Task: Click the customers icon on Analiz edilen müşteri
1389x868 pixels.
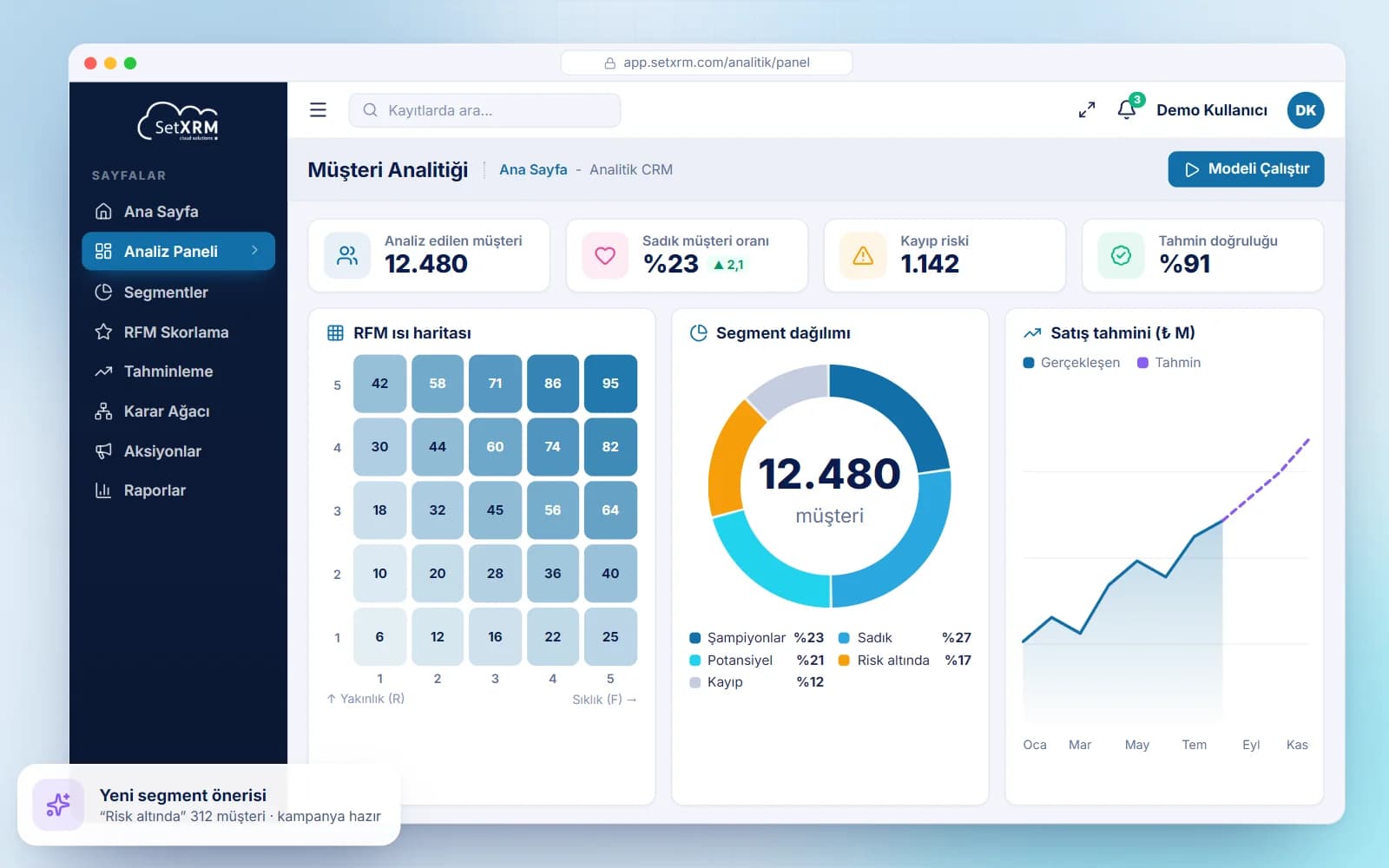Action: pyautogui.click(x=347, y=255)
